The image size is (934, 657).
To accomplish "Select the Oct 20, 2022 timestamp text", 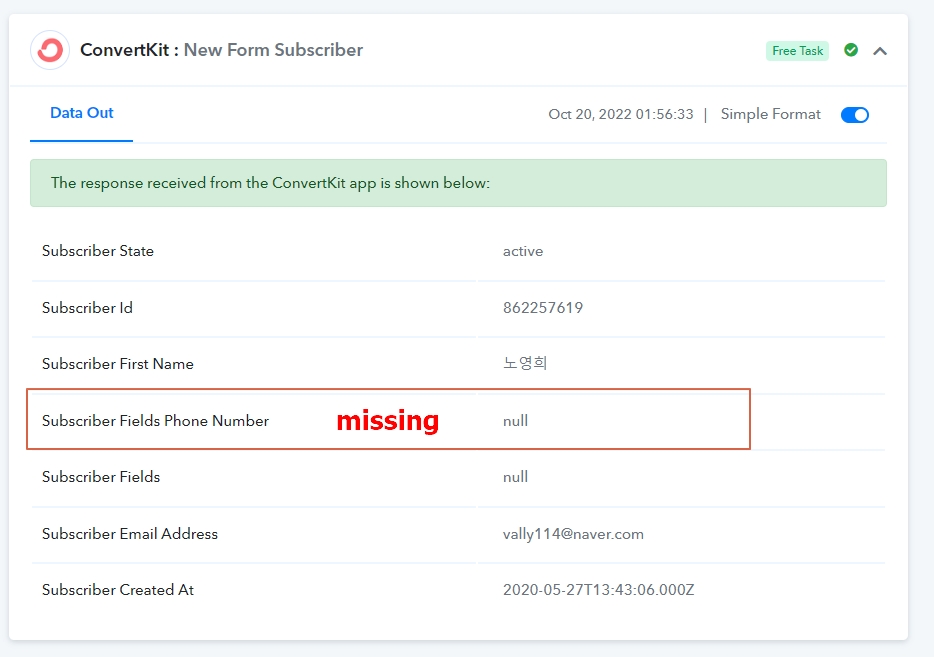I will [621, 114].
